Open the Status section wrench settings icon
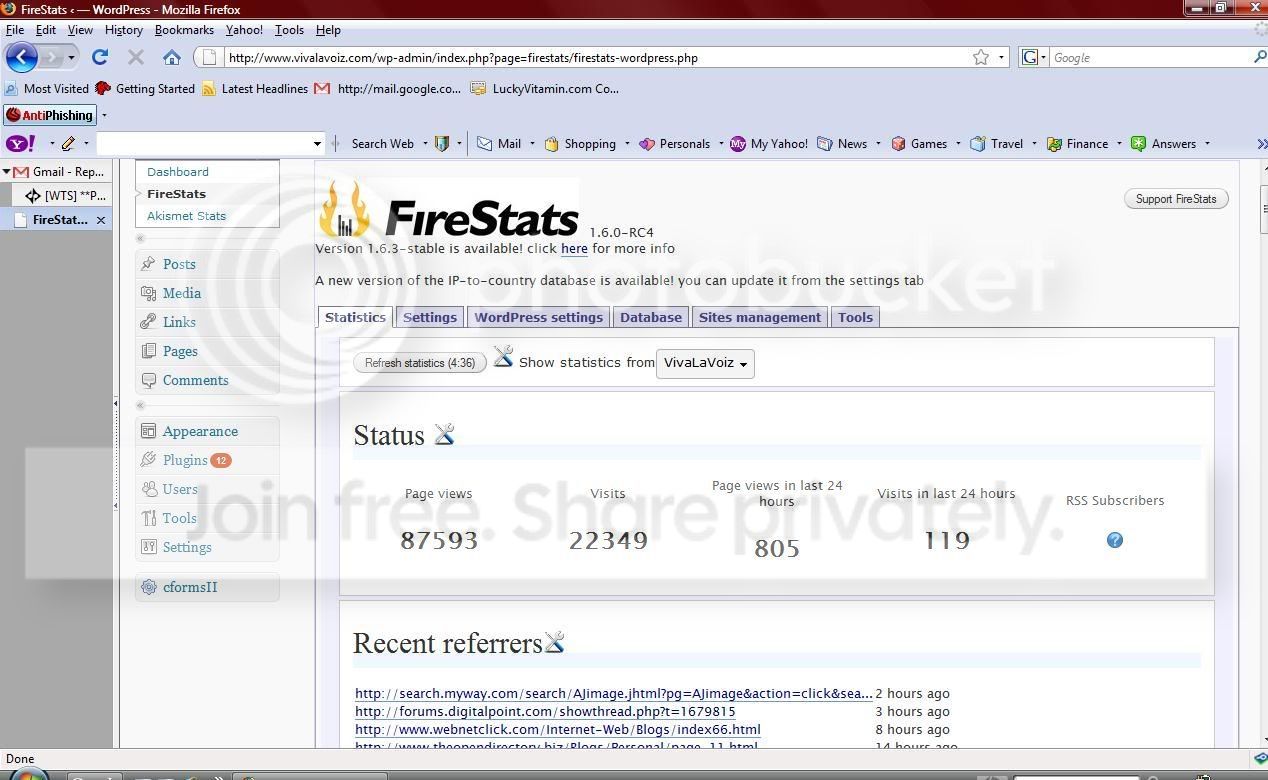Image resolution: width=1268 pixels, height=780 pixels. tap(444, 434)
